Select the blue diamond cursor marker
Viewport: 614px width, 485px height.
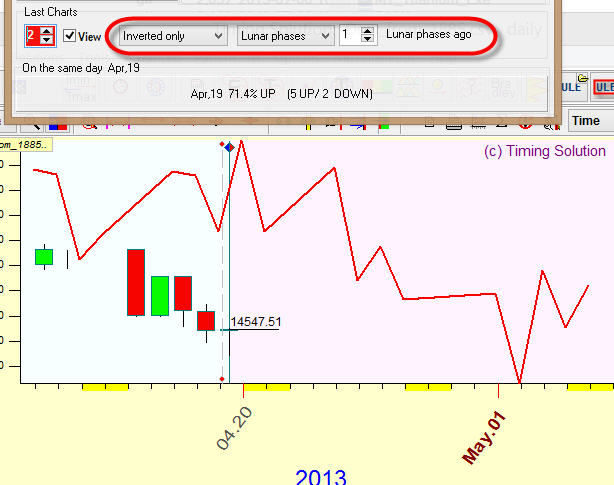click(230, 146)
